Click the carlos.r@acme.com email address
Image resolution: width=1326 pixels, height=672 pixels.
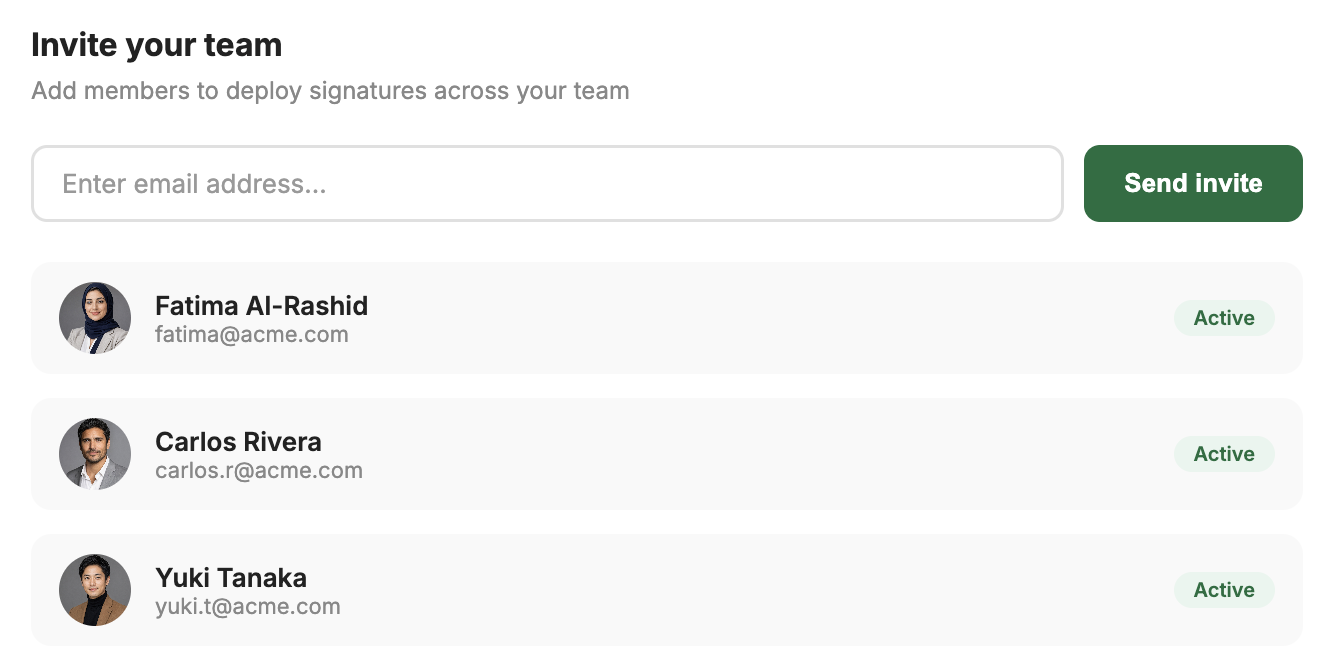pos(259,470)
